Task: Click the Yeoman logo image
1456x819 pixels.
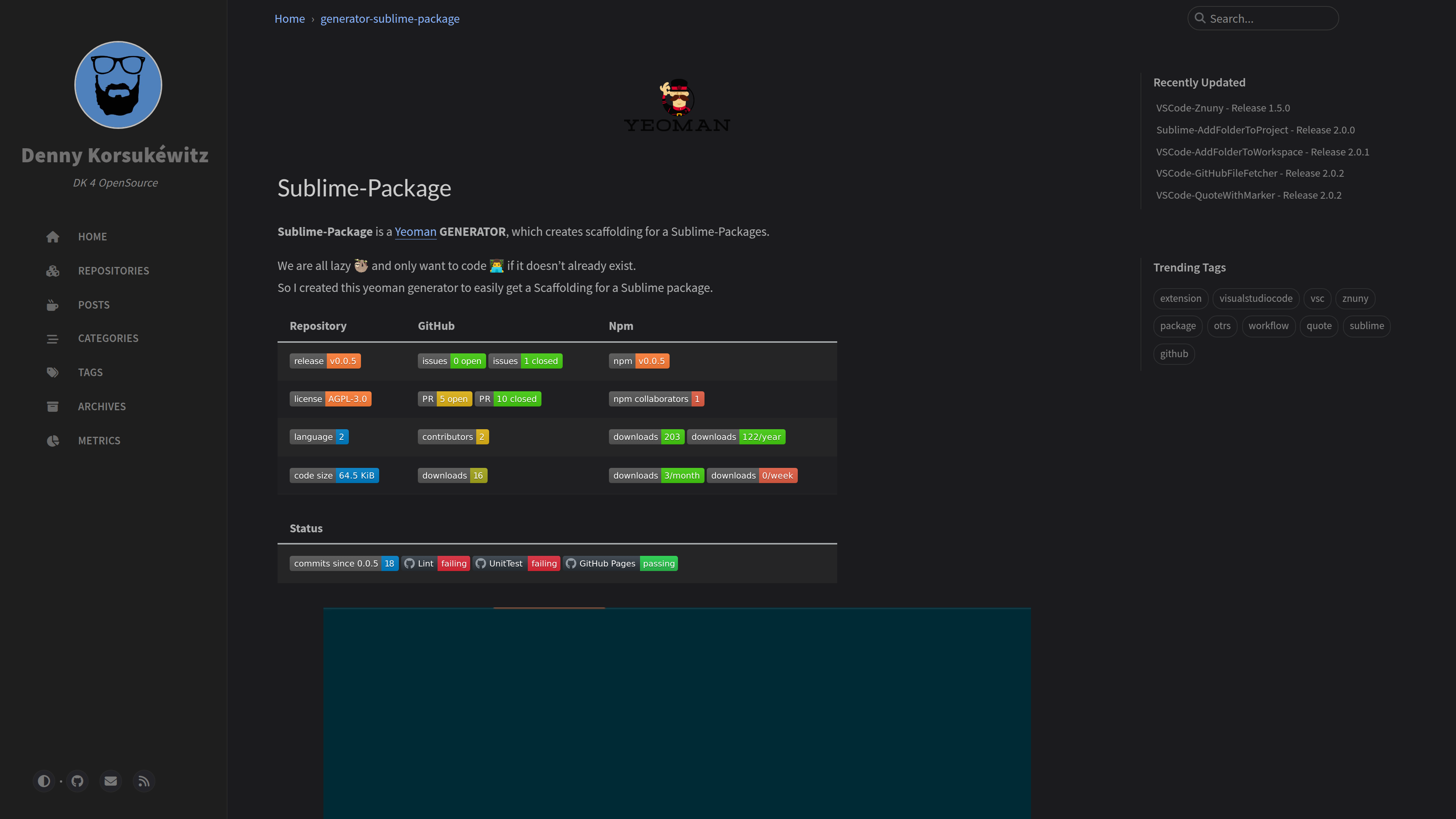Action: 676,106
